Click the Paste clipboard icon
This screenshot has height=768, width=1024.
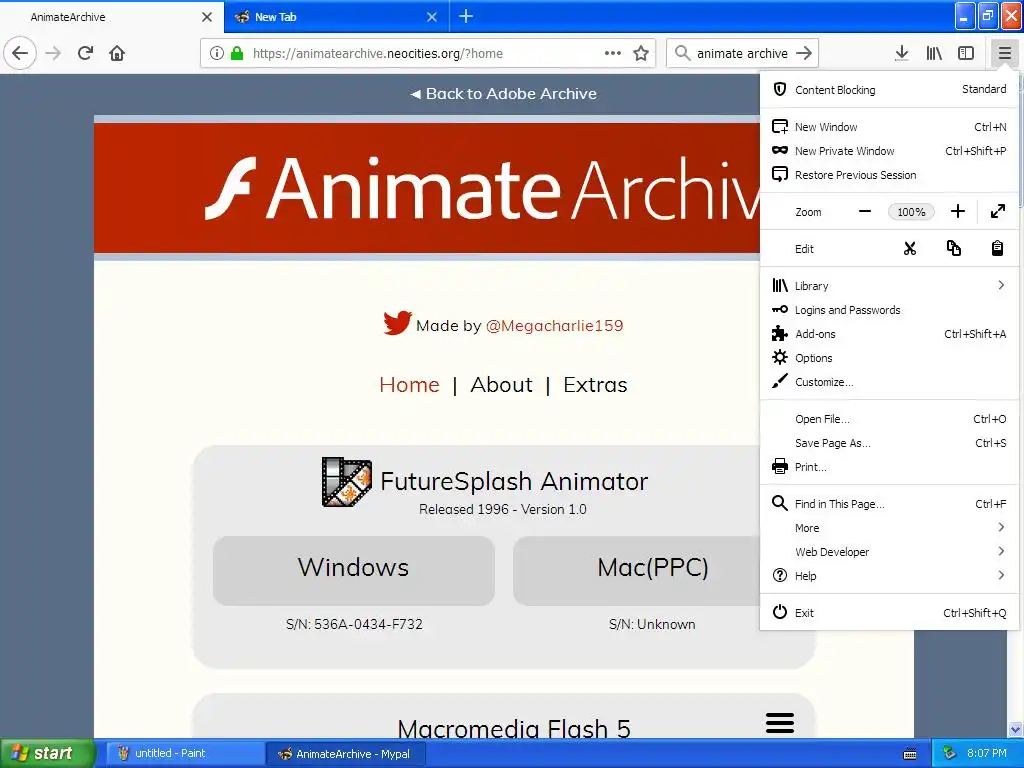click(997, 248)
